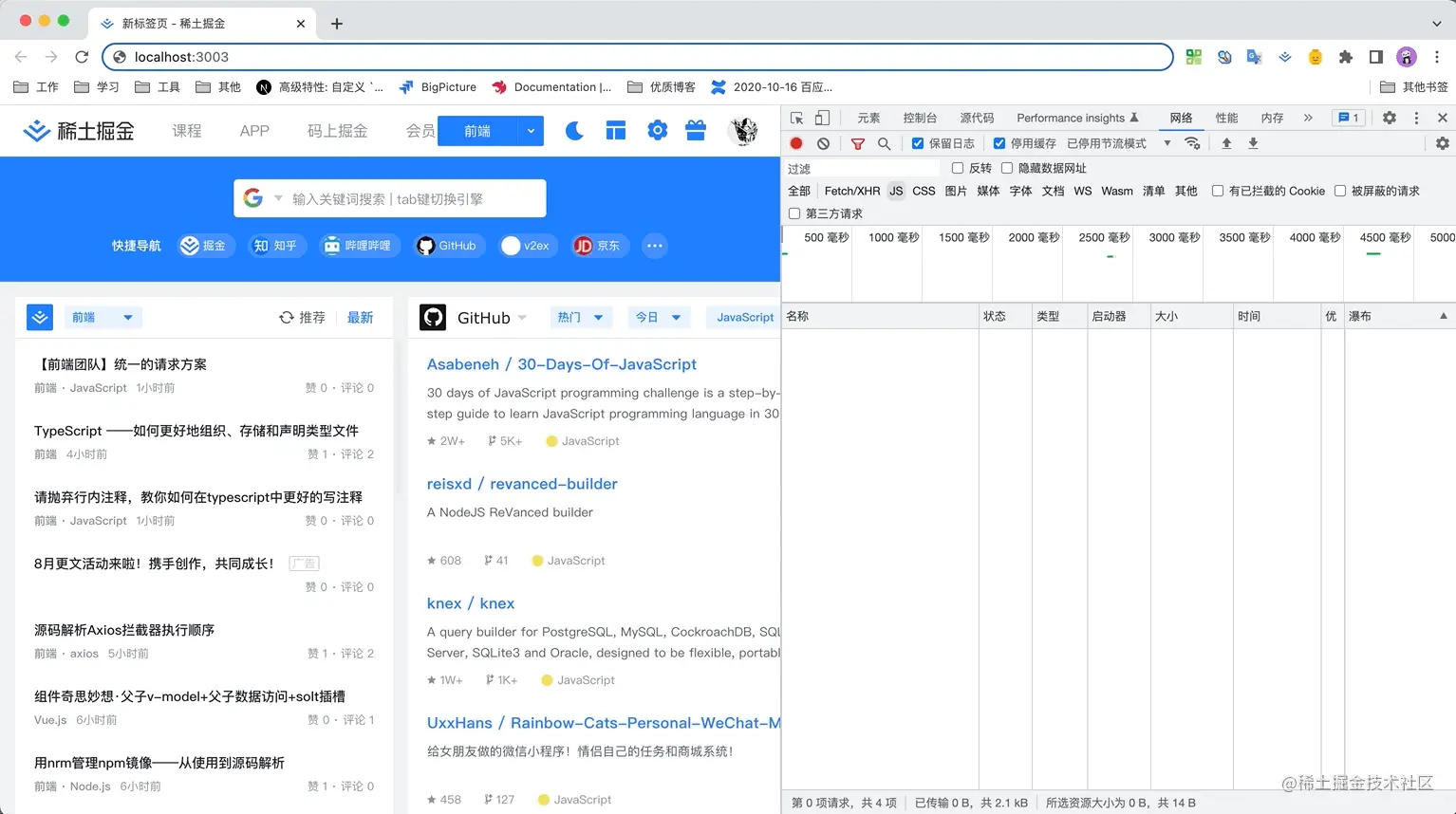Open the 今日 time range dropdown

tap(658, 318)
